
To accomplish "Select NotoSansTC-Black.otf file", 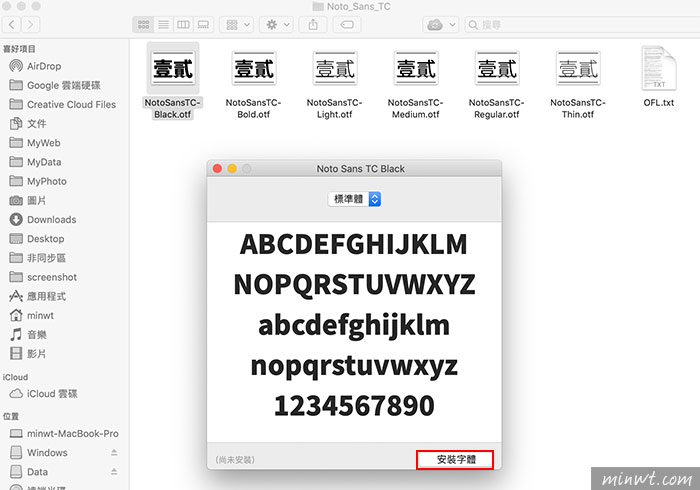I will 173,82.
